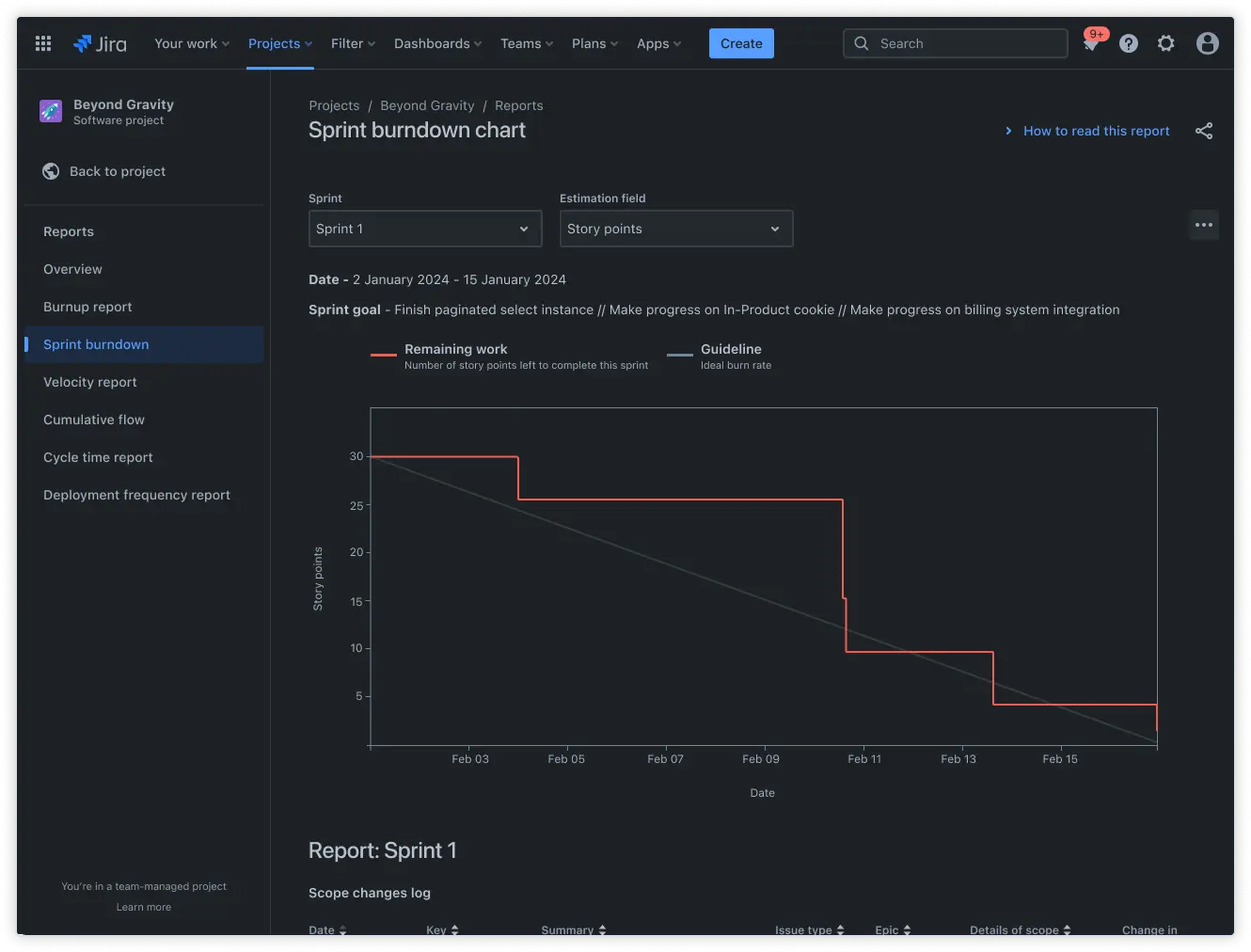The height and width of the screenshot is (952, 1251).
Task: Open the Projects menu
Action: pyautogui.click(x=280, y=43)
